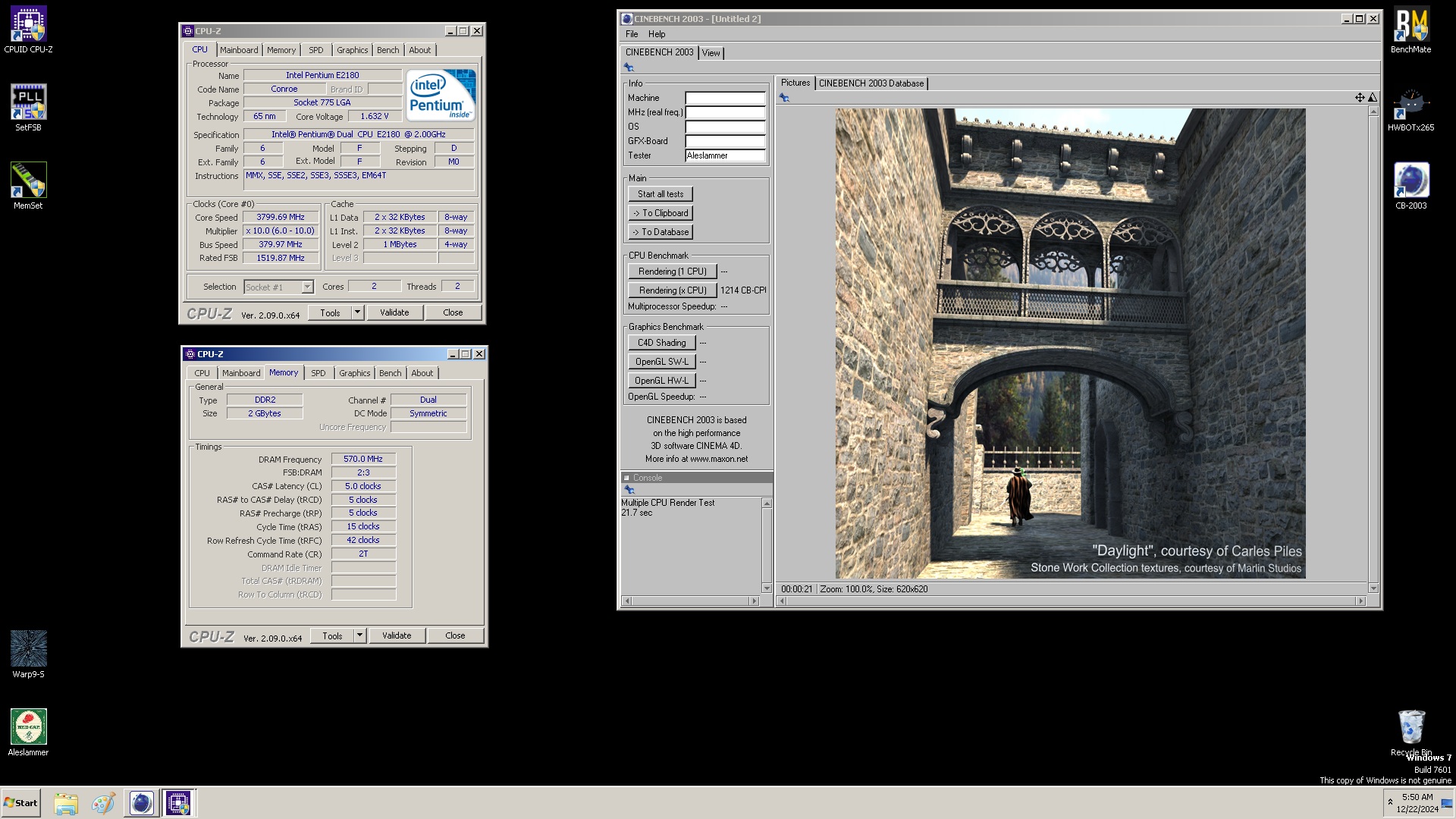Viewport: 1456px width, 819px height.
Task: Open the SetFSB desktop shortcut
Action: pyautogui.click(x=28, y=108)
